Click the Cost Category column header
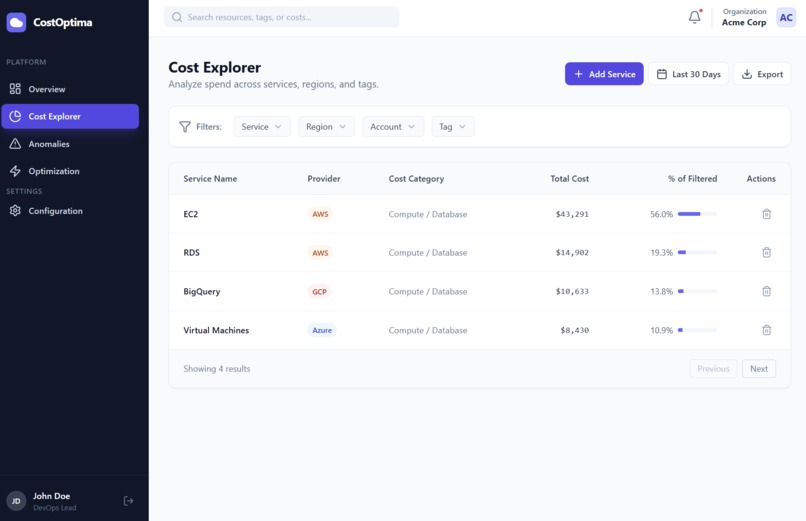This screenshot has width=806, height=521. click(416, 178)
